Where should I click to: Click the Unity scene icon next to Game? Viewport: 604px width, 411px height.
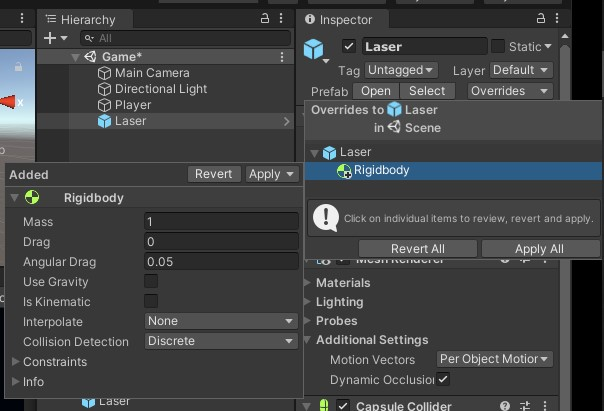click(90, 57)
